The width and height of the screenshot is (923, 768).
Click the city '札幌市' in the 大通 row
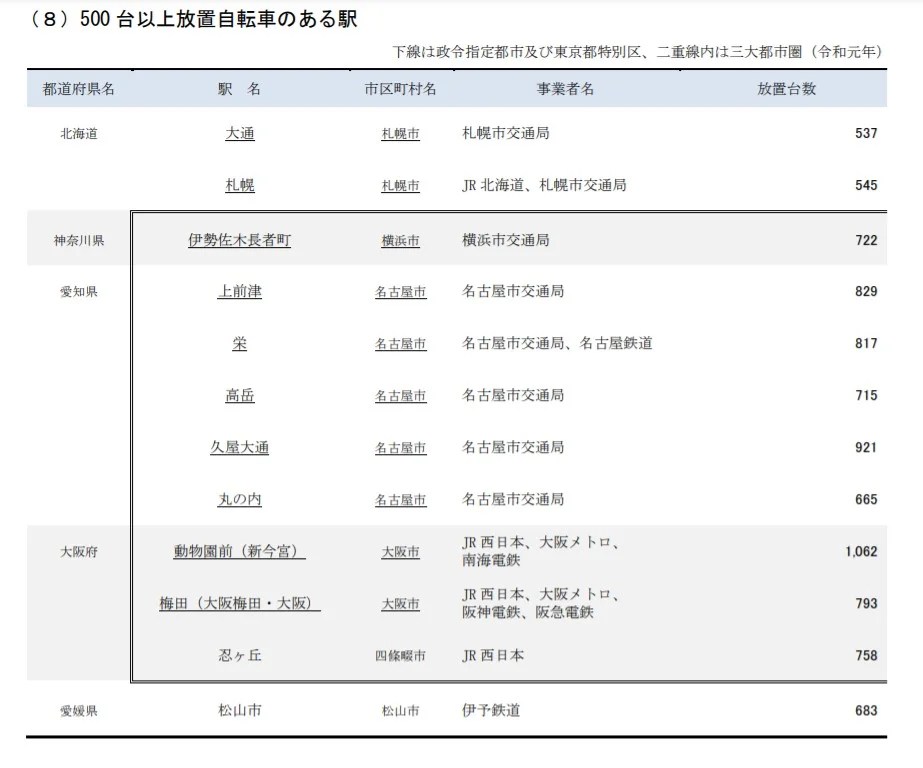[x=400, y=134]
